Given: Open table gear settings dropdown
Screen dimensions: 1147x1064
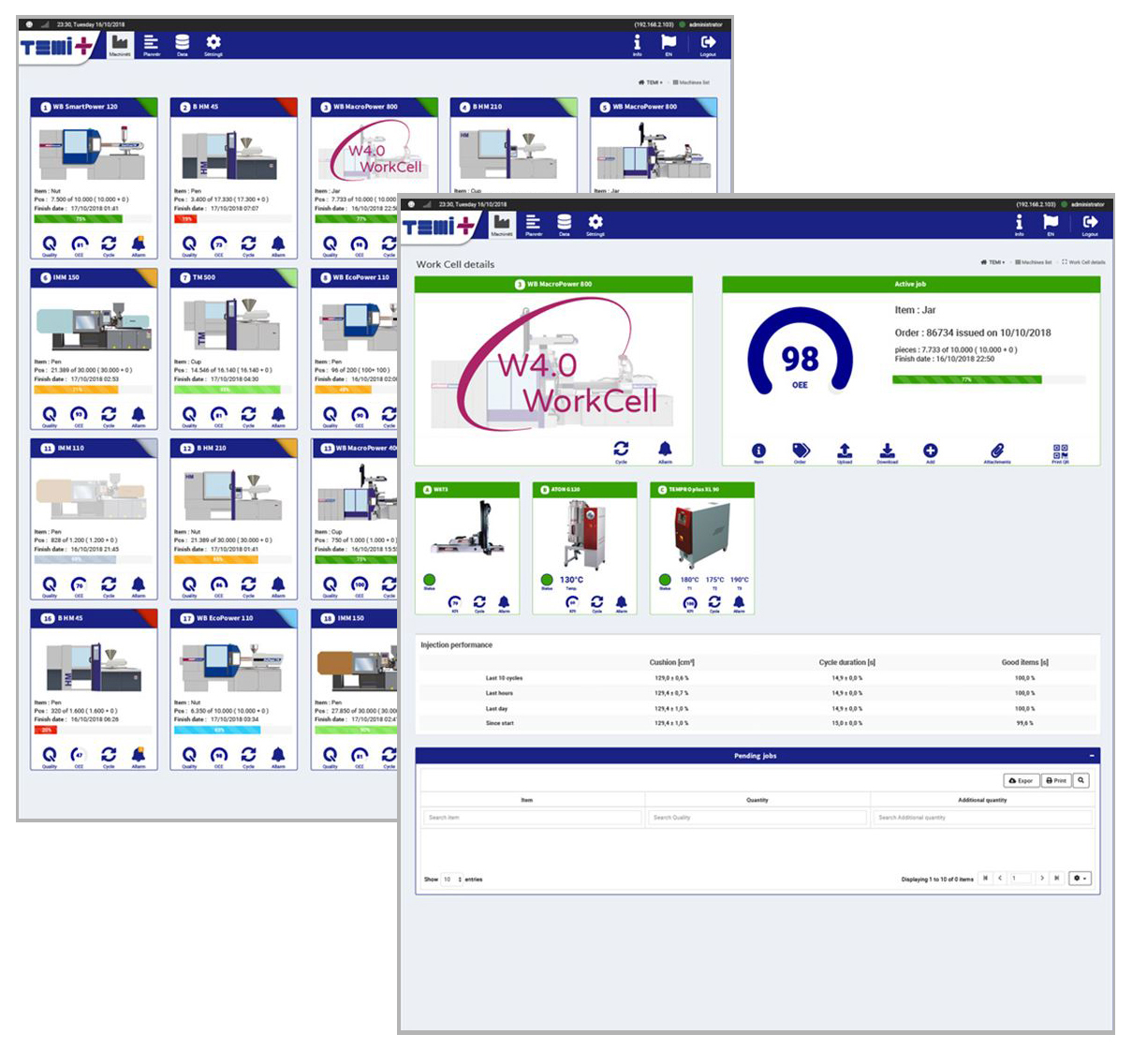Looking at the screenshot, I should [x=1080, y=879].
